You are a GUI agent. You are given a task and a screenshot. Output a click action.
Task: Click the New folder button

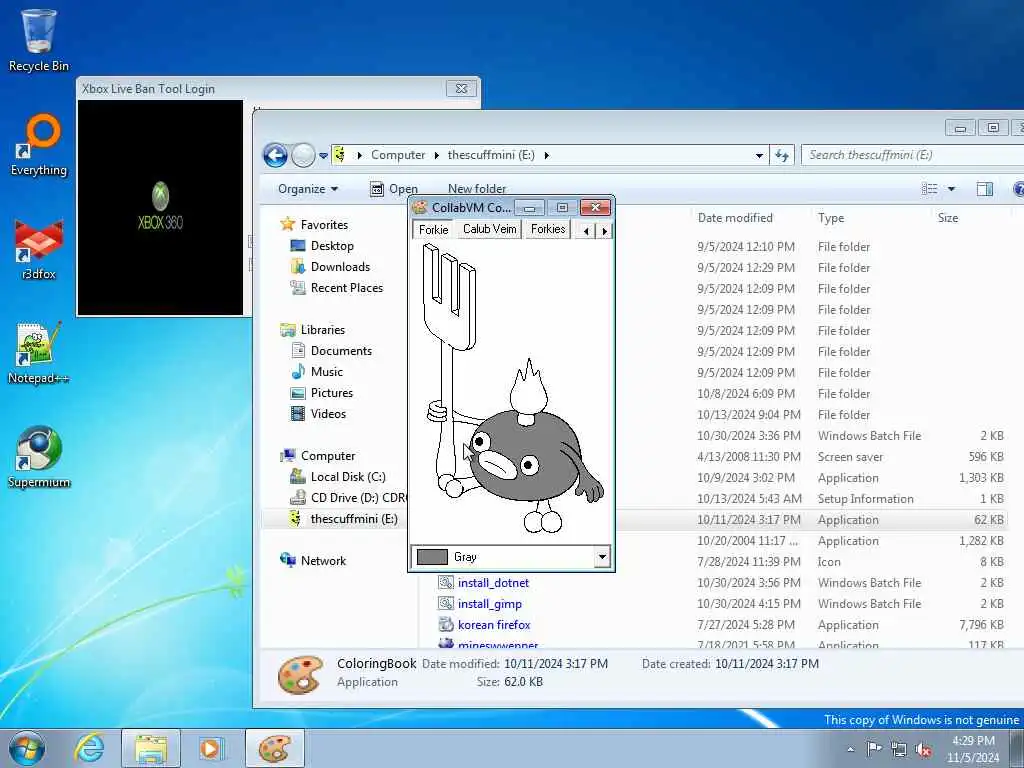click(x=477, y=189)
